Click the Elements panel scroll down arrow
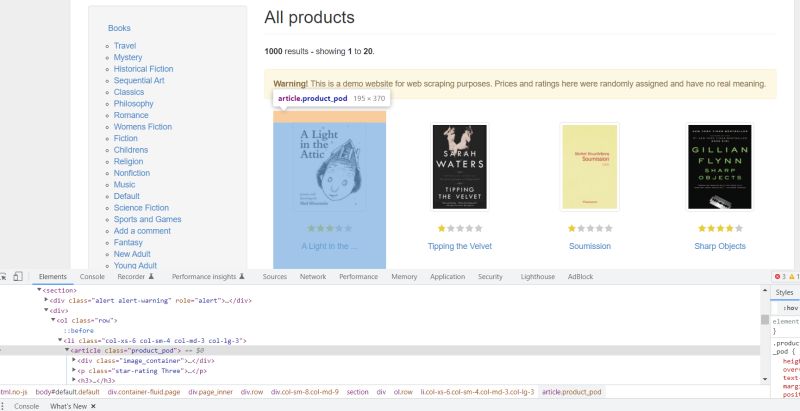This screenshot has width=800, height=411. (764, 379)
